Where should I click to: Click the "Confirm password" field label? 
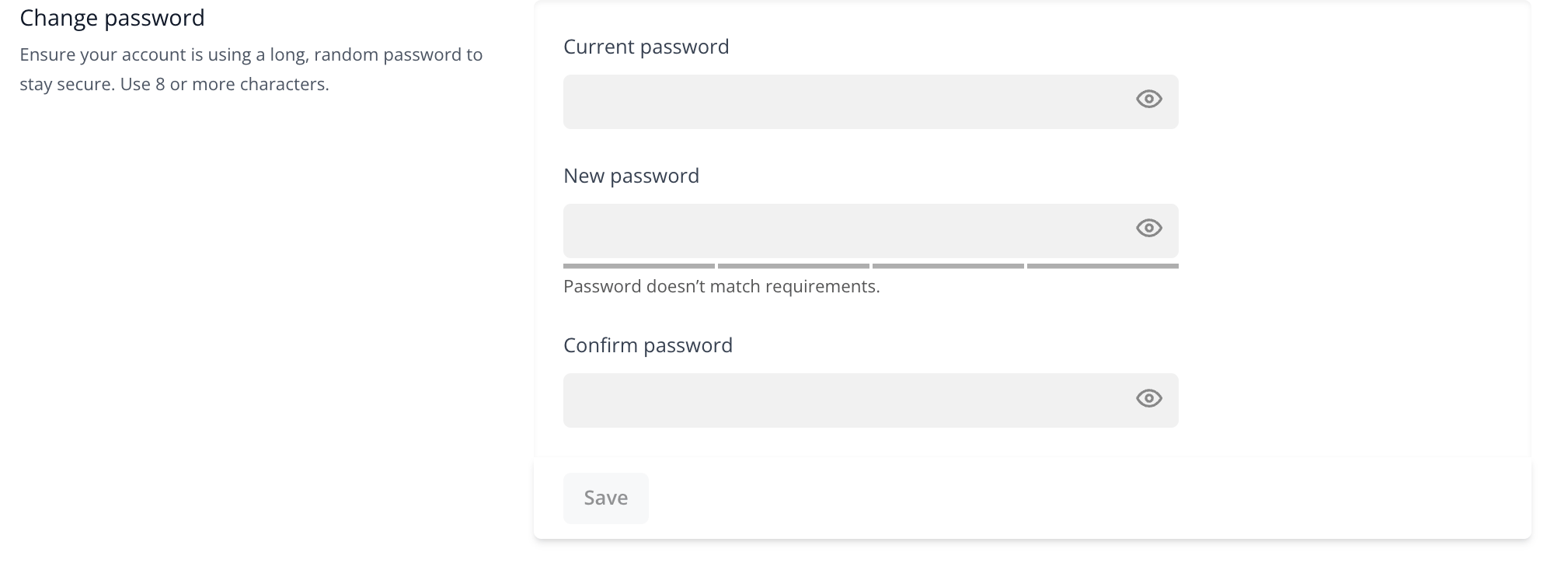pyautogui.click(x=647, y=346)
